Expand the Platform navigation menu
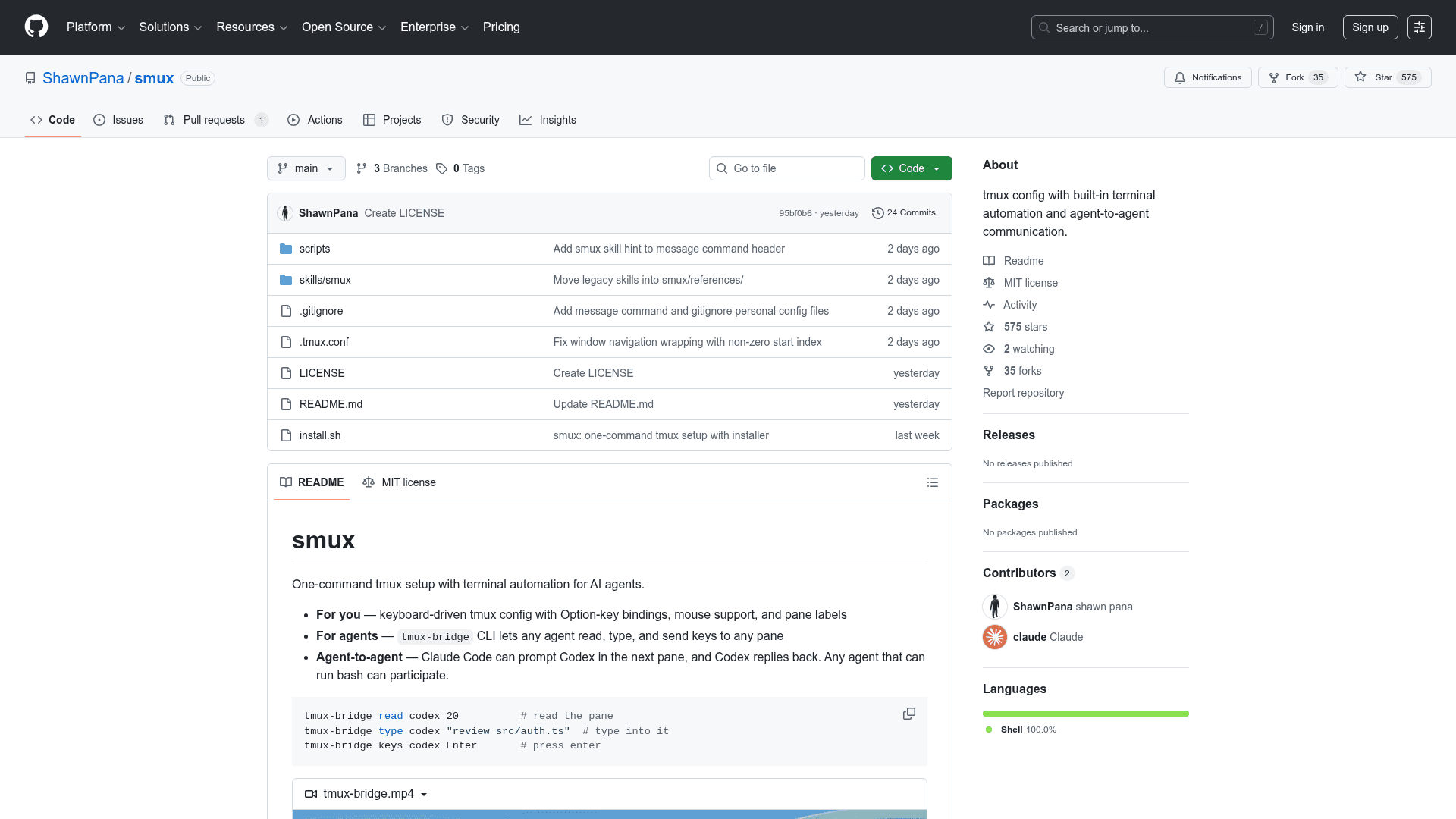The width and height of the screenshot is (1456, 819). pos(96,27)
